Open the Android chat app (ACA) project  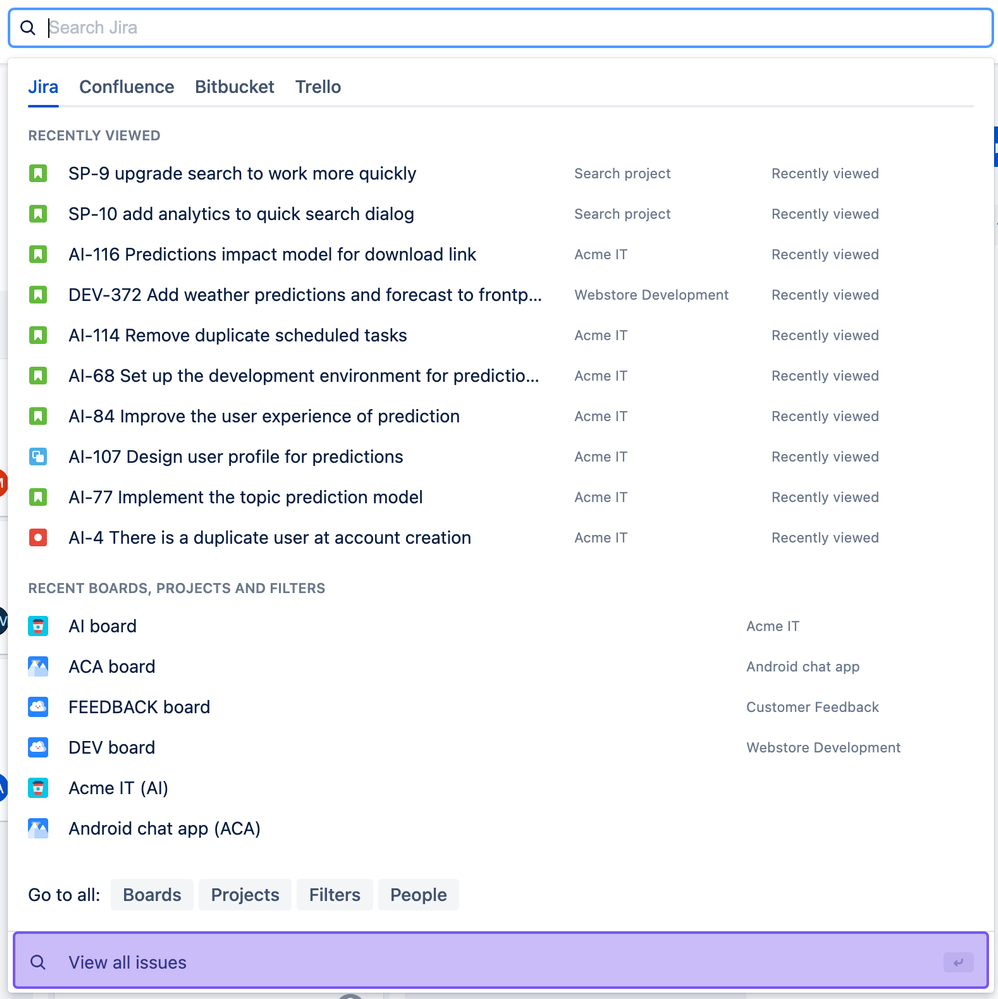tap(164, 828)
